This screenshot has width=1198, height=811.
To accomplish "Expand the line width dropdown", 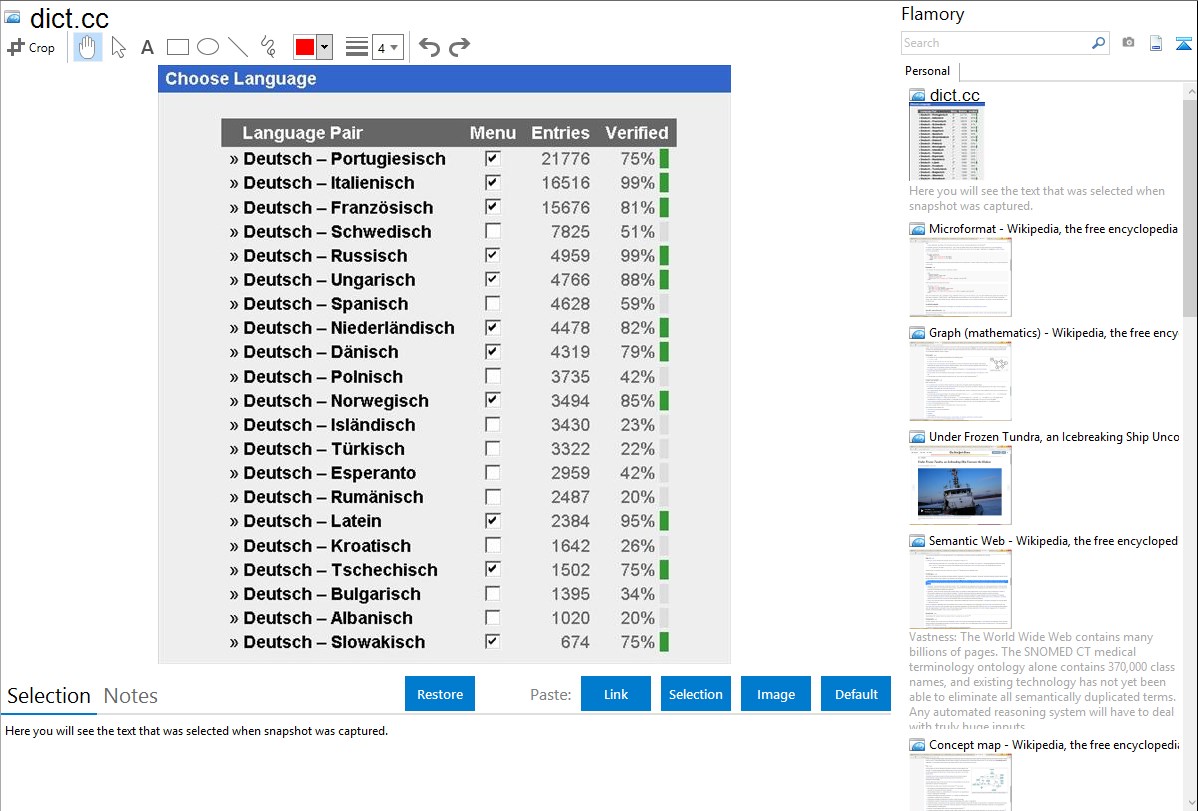I will coord(387,47).
